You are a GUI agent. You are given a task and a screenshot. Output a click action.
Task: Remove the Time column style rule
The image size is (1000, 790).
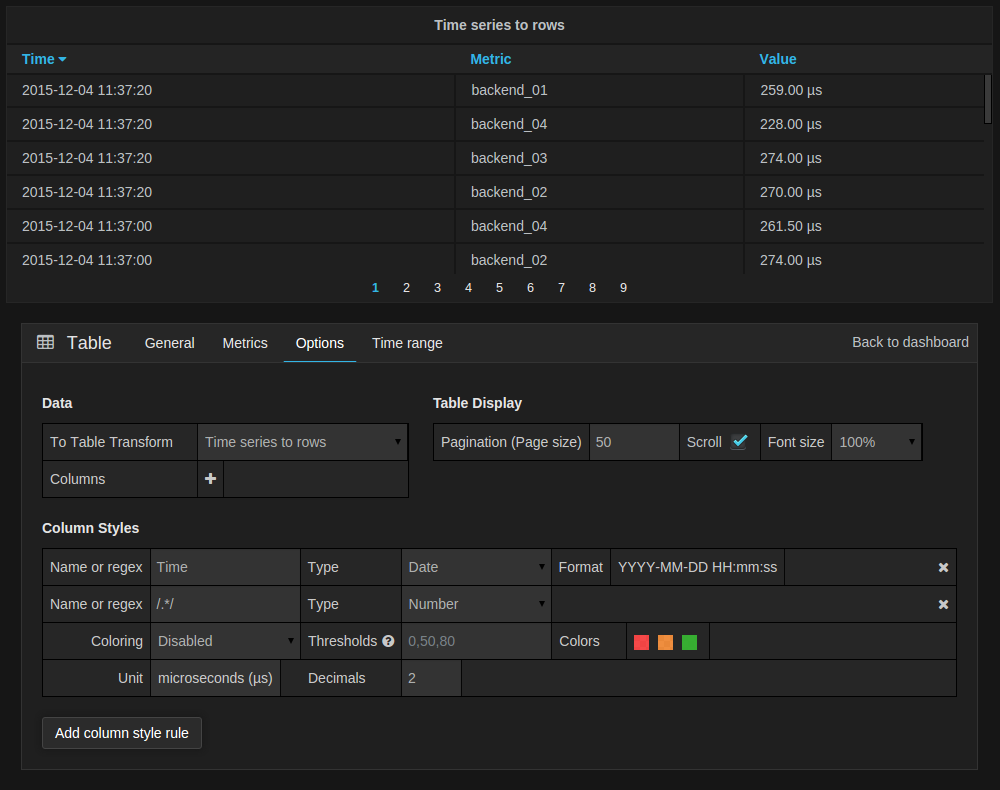point(943,567)
